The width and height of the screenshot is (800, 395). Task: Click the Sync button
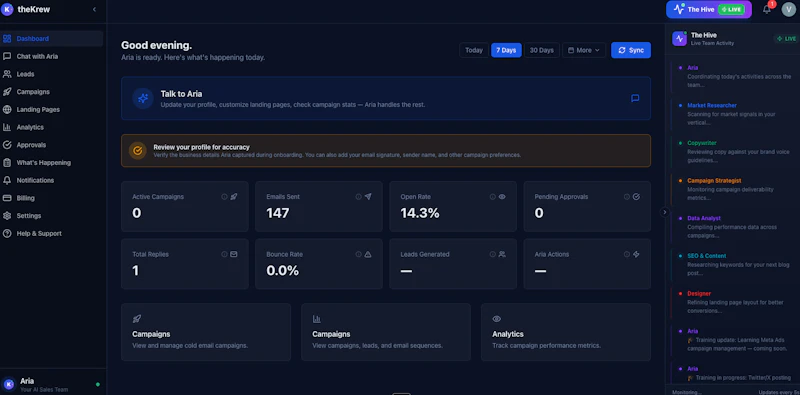click(x=631, y=50)
